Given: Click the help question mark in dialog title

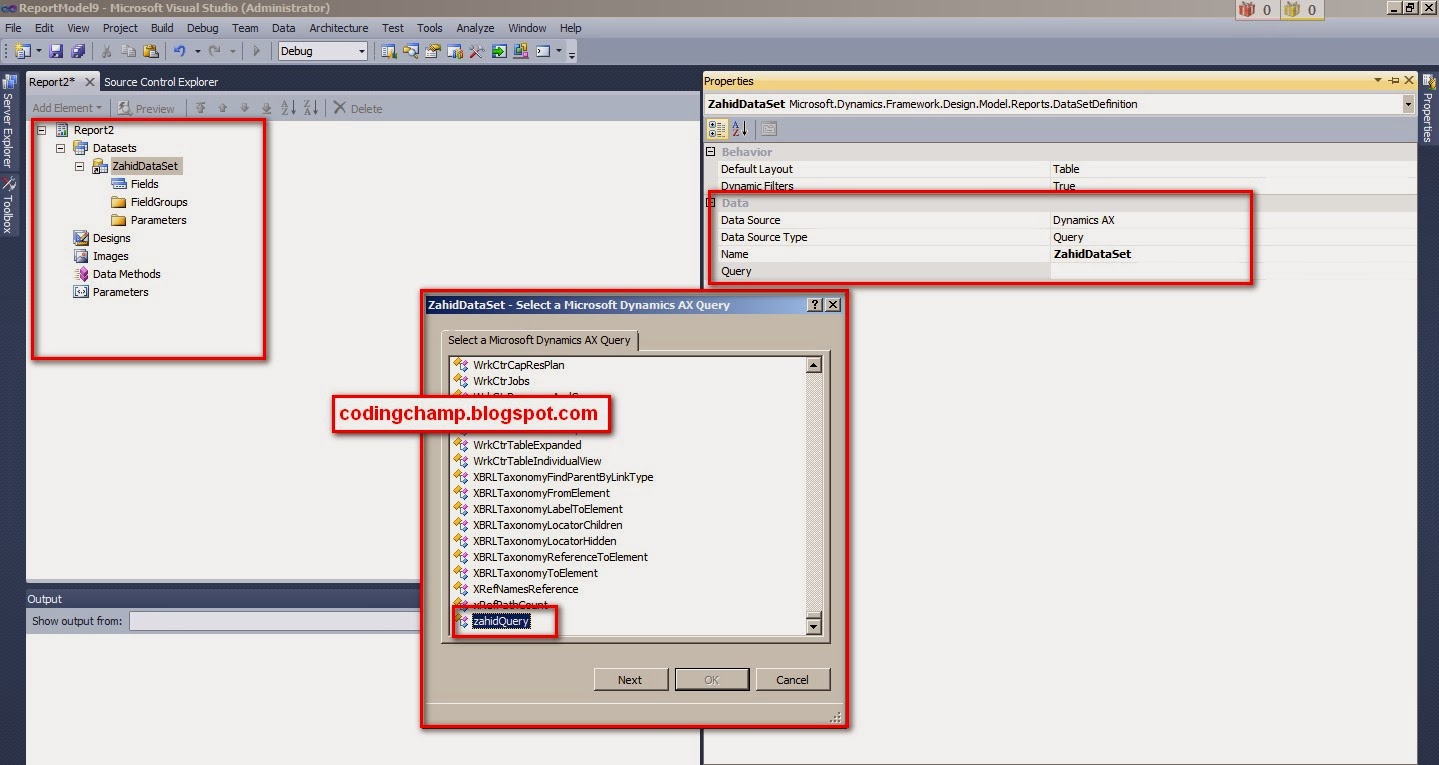Looking at the screenshot, I should [814, 304].
